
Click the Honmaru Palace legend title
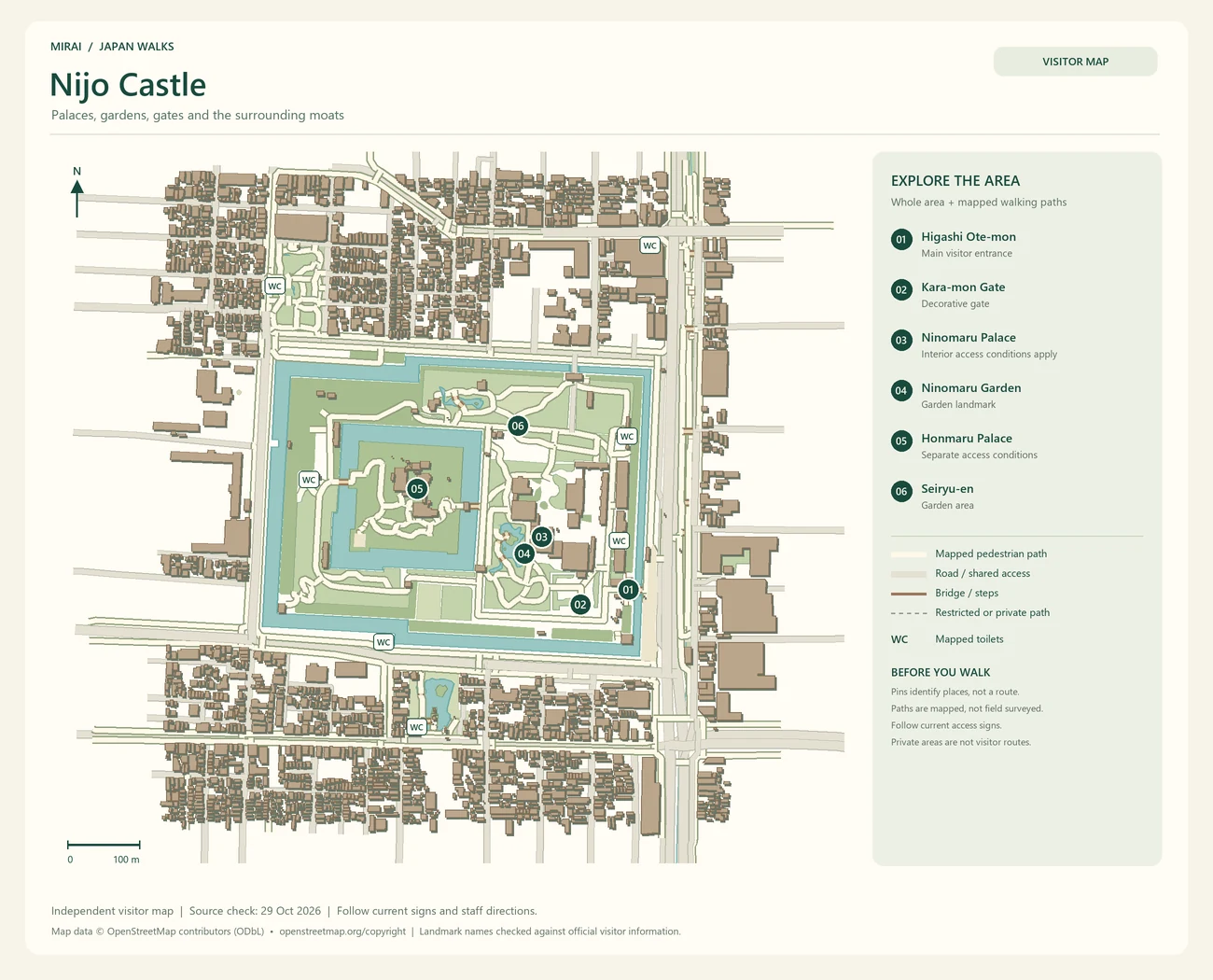coord(967,439)
